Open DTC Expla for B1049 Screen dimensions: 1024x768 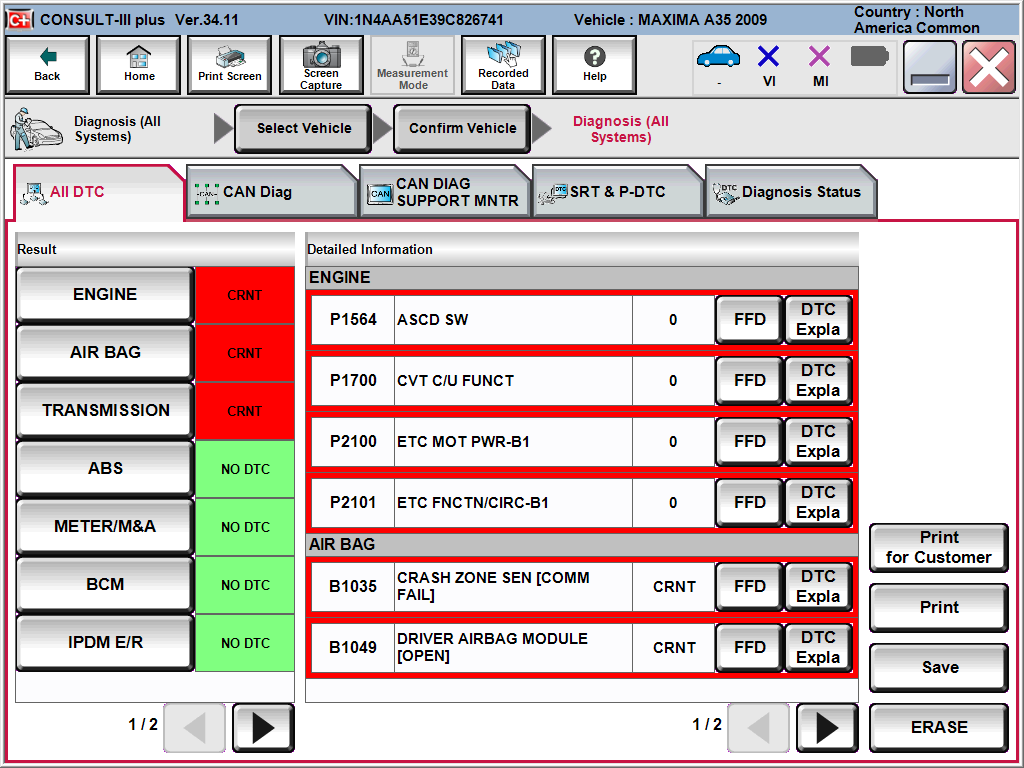[818, 648]
